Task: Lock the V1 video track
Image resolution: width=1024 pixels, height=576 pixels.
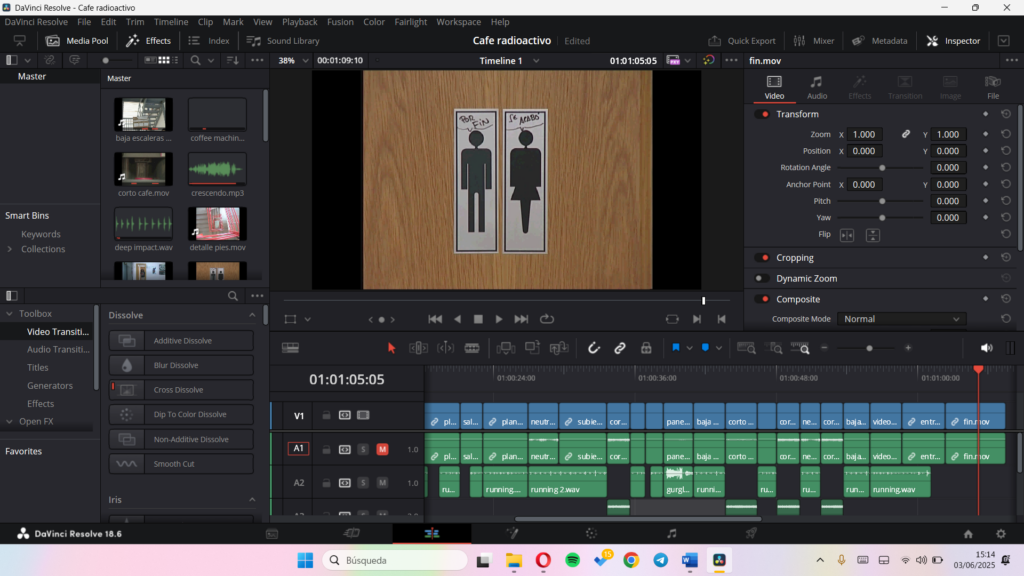Action: tap(326, 415)
